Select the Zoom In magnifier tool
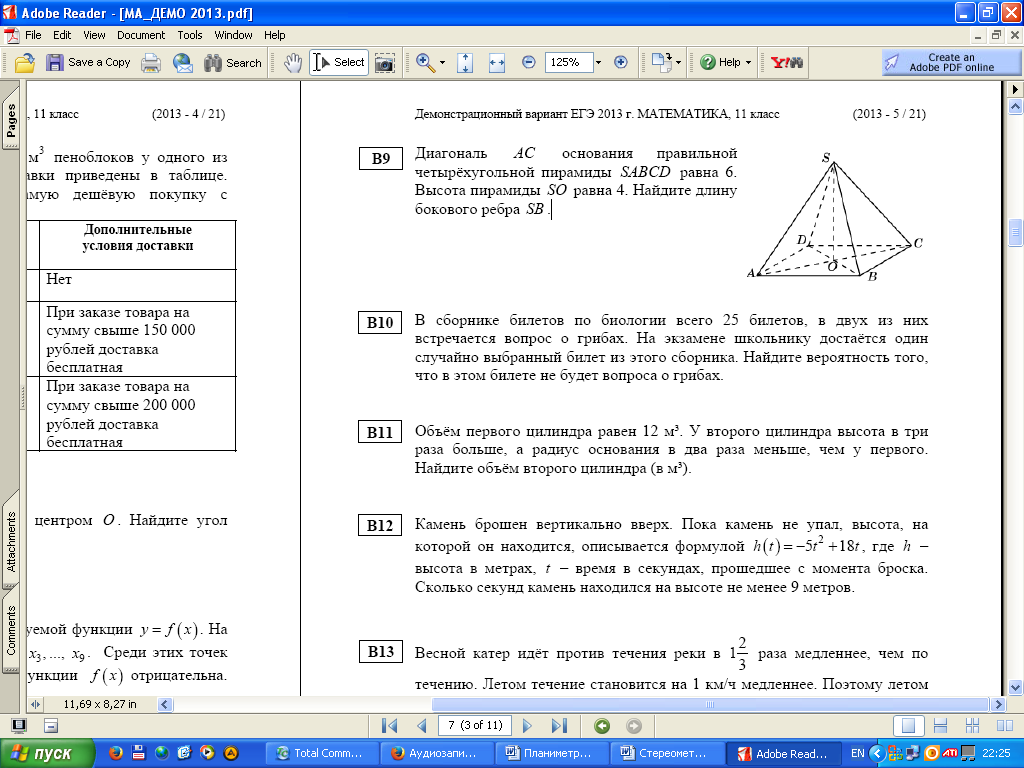Image resolution: width=1024 pixels, height=768 pixels. point(425,63)
